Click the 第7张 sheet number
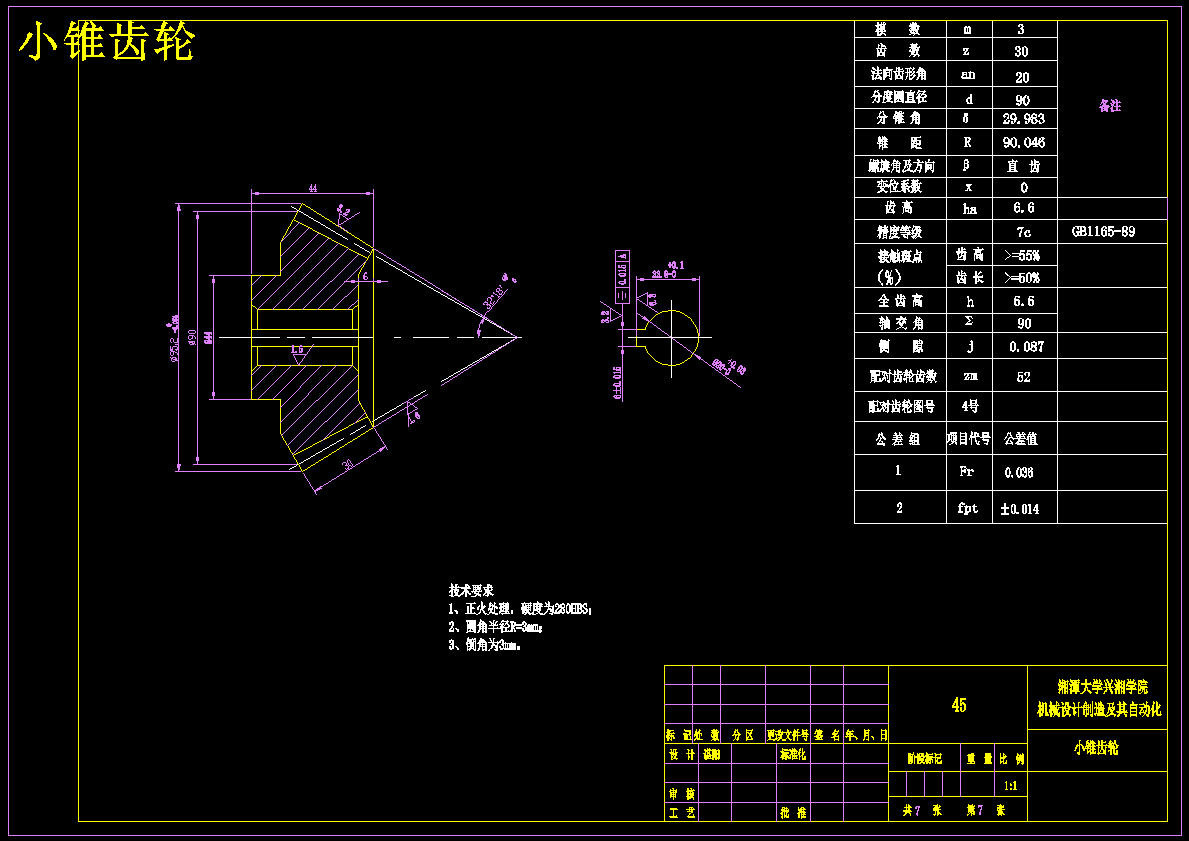 [x=985, y=811]
